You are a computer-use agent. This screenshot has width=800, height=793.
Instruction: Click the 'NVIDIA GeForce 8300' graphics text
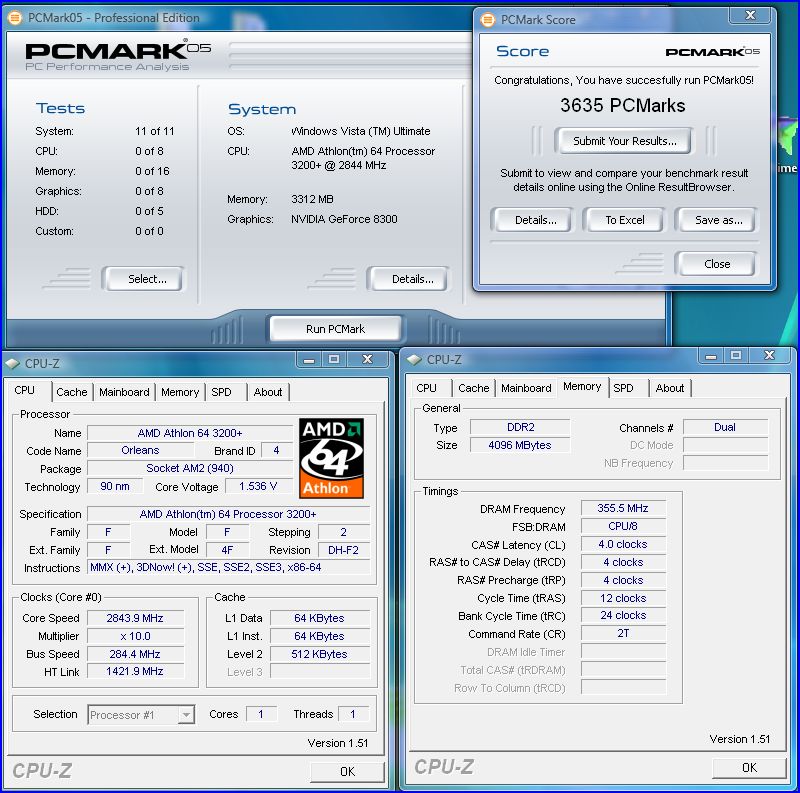(x=344, y=219)
